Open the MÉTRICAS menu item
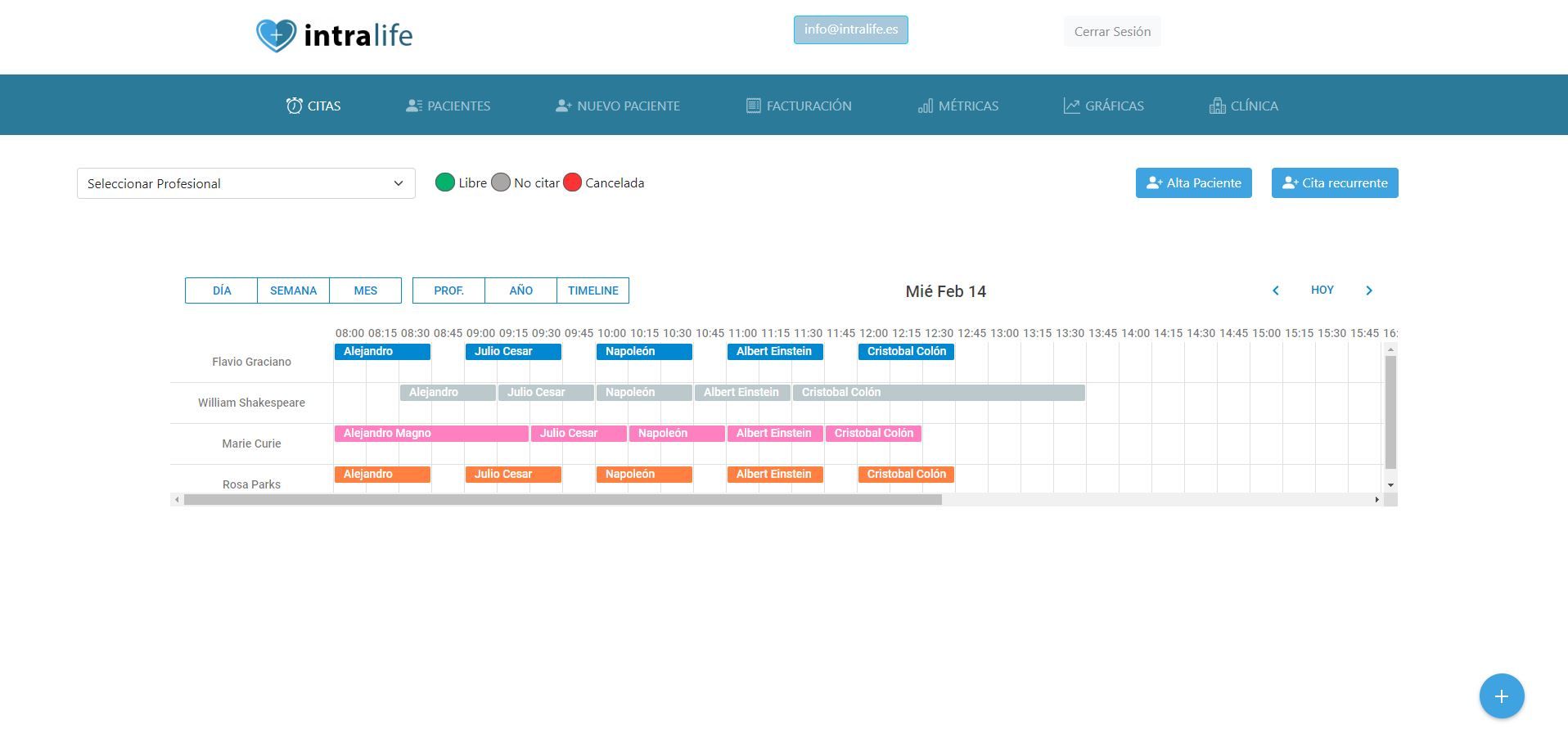The image size is (1568, 743). pos(958,106)
